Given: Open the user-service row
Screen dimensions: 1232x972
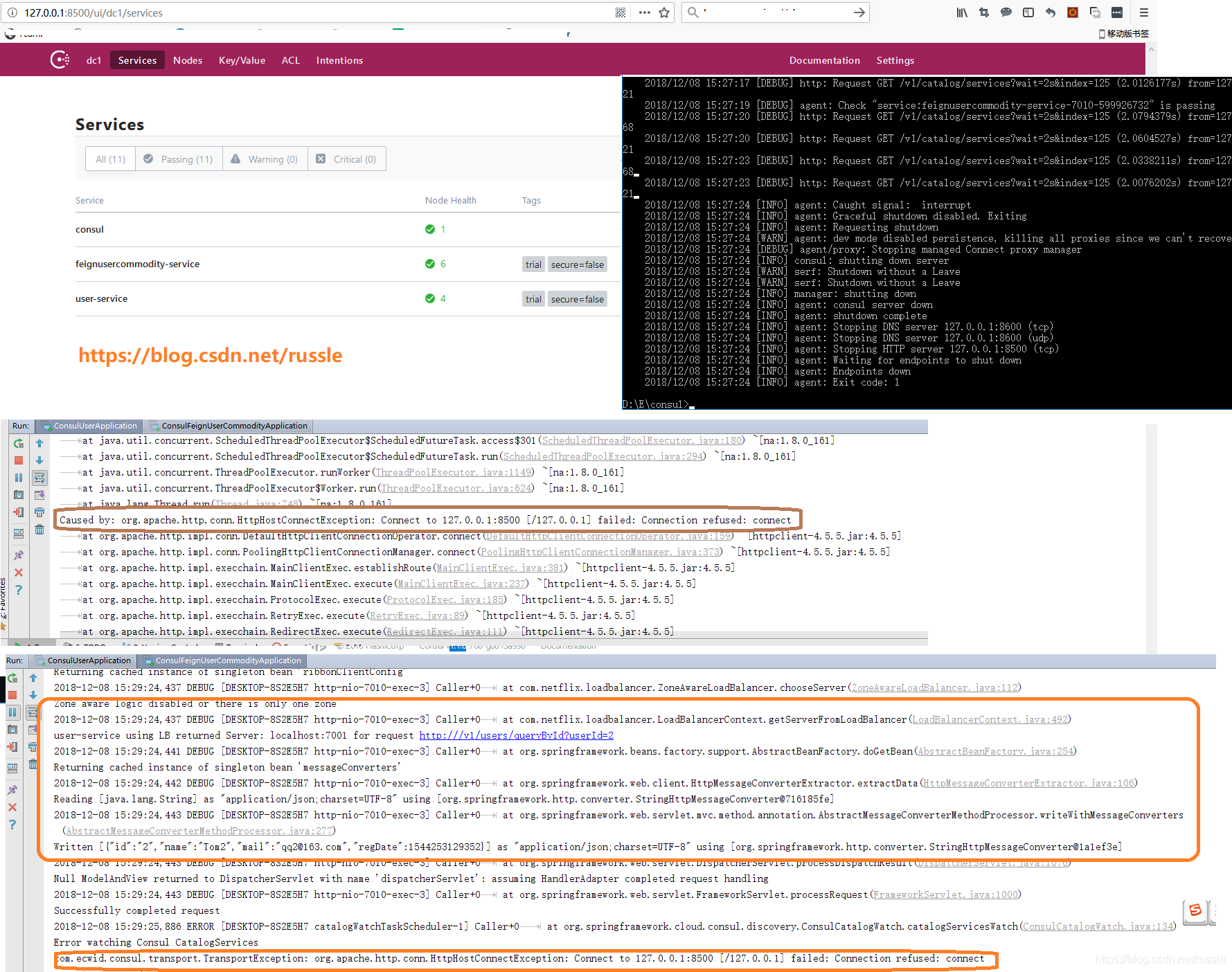Looking at the screenshot, I should 348,298.
